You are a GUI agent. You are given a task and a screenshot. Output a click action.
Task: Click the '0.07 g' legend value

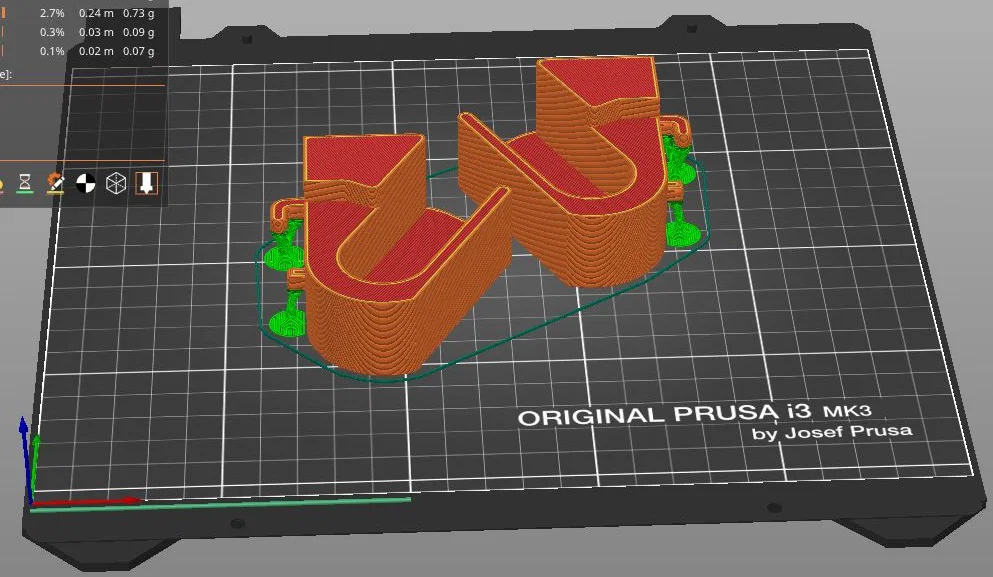pyautogui.click(x=138, y=51)
